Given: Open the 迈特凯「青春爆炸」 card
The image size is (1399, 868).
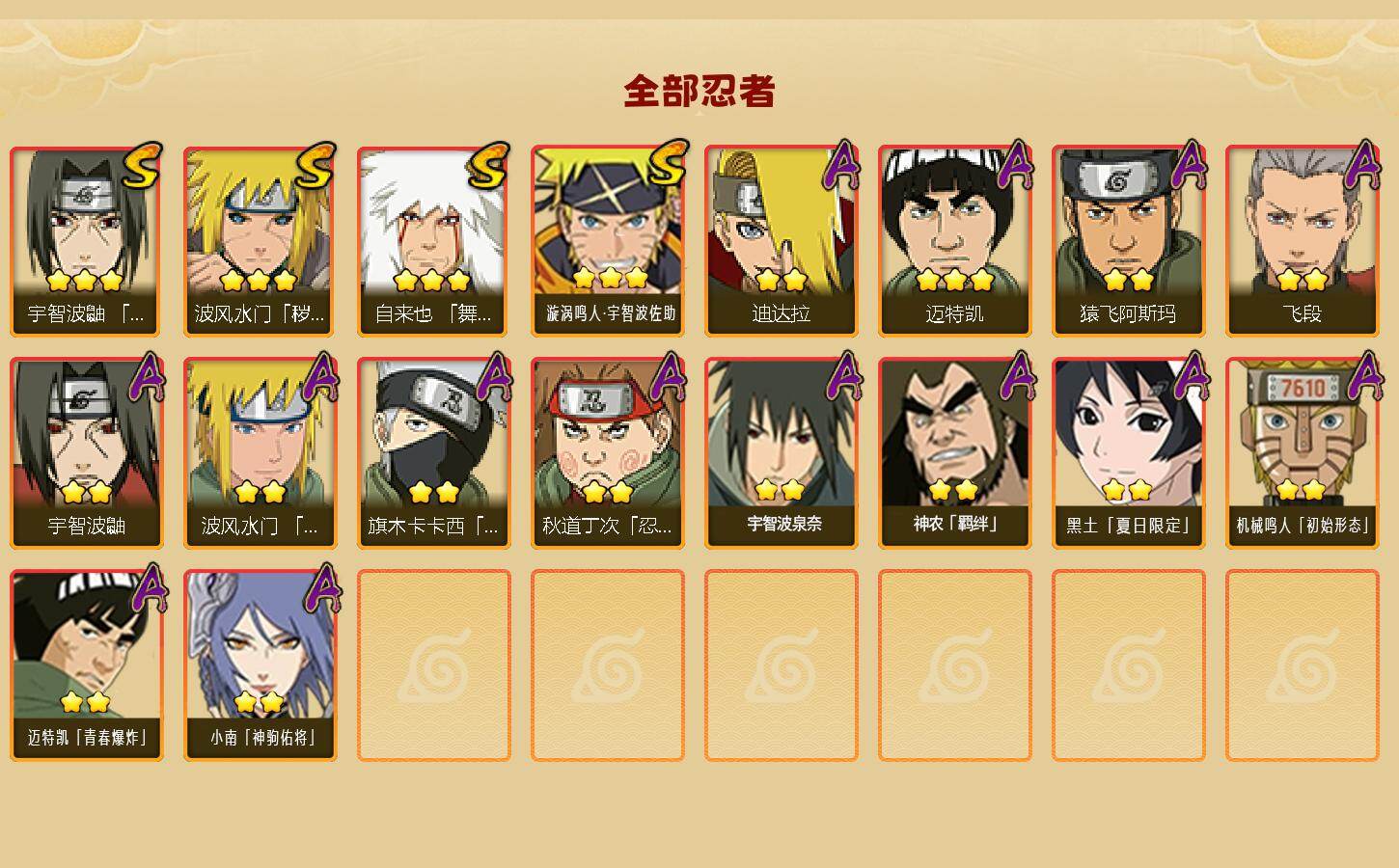Looking at the screenshot, I should click(x=87, y=665).
